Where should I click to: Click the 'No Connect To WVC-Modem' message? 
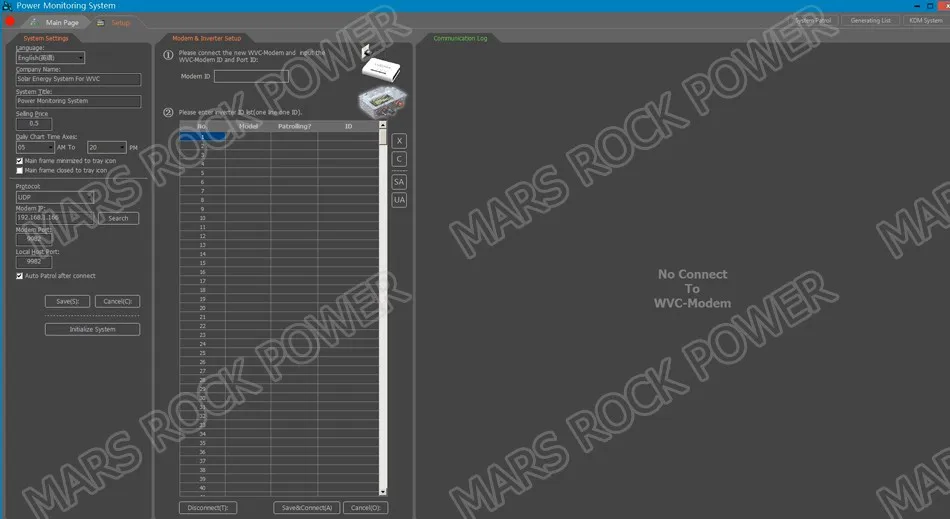tap(693, 289)
